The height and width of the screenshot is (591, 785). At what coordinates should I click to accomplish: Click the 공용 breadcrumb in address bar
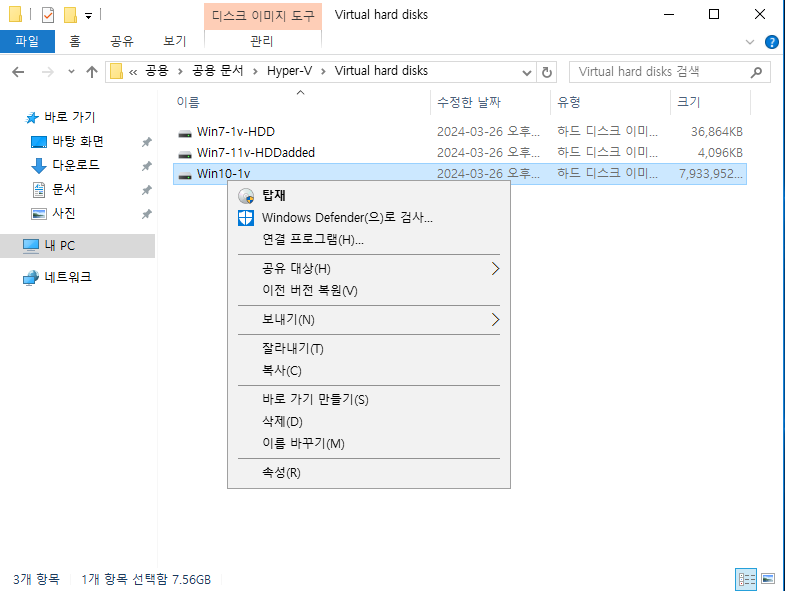point(157,71)
